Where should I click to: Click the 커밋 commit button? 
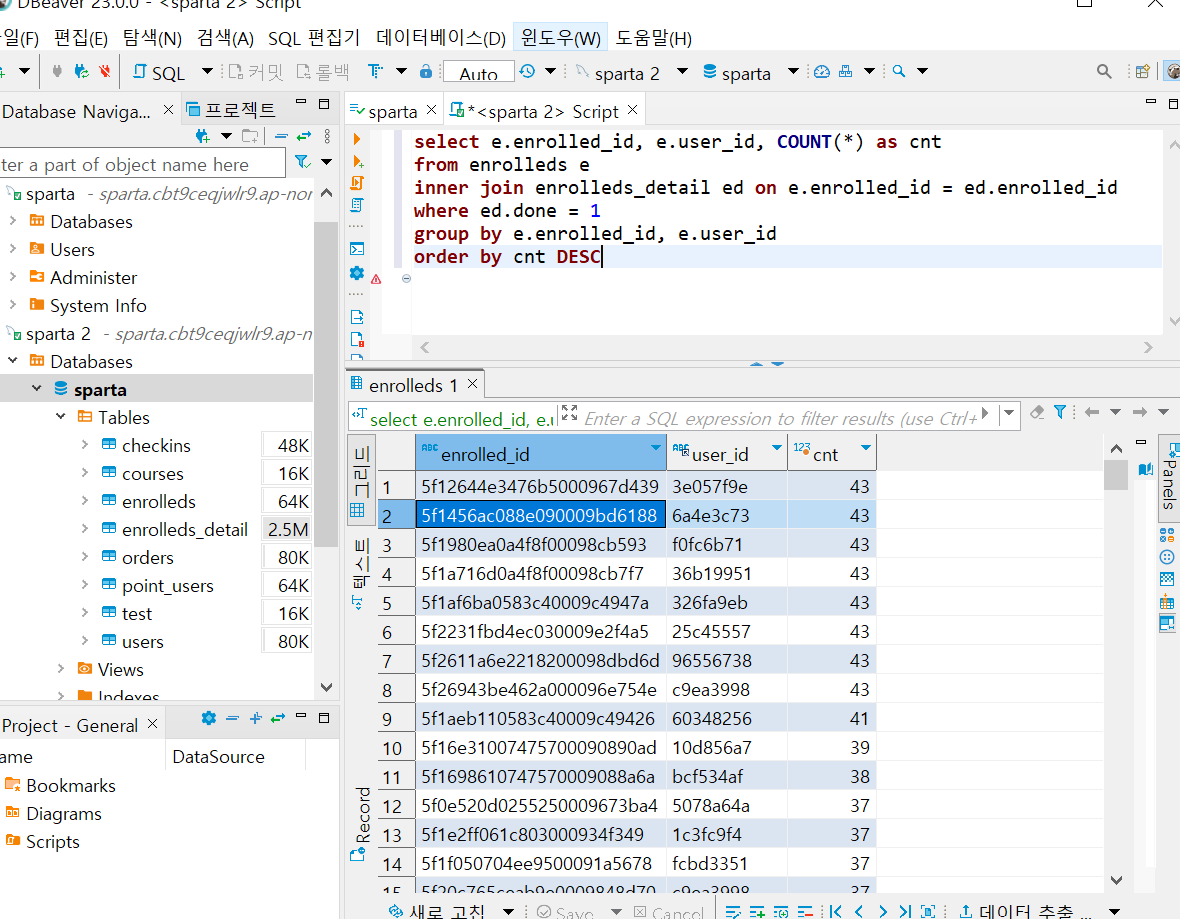pos(256,72)
